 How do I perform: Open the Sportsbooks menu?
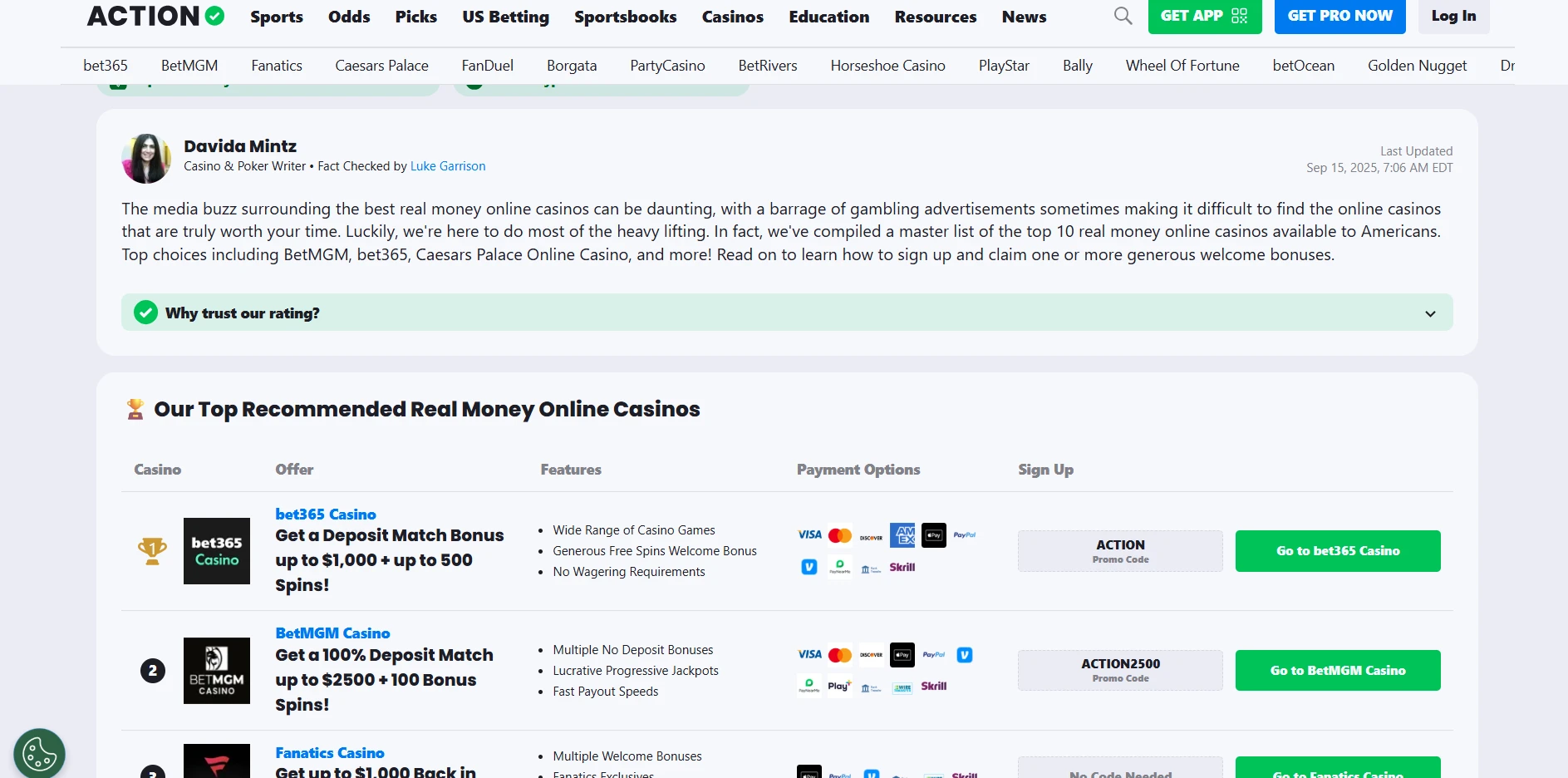click(626, 17)
